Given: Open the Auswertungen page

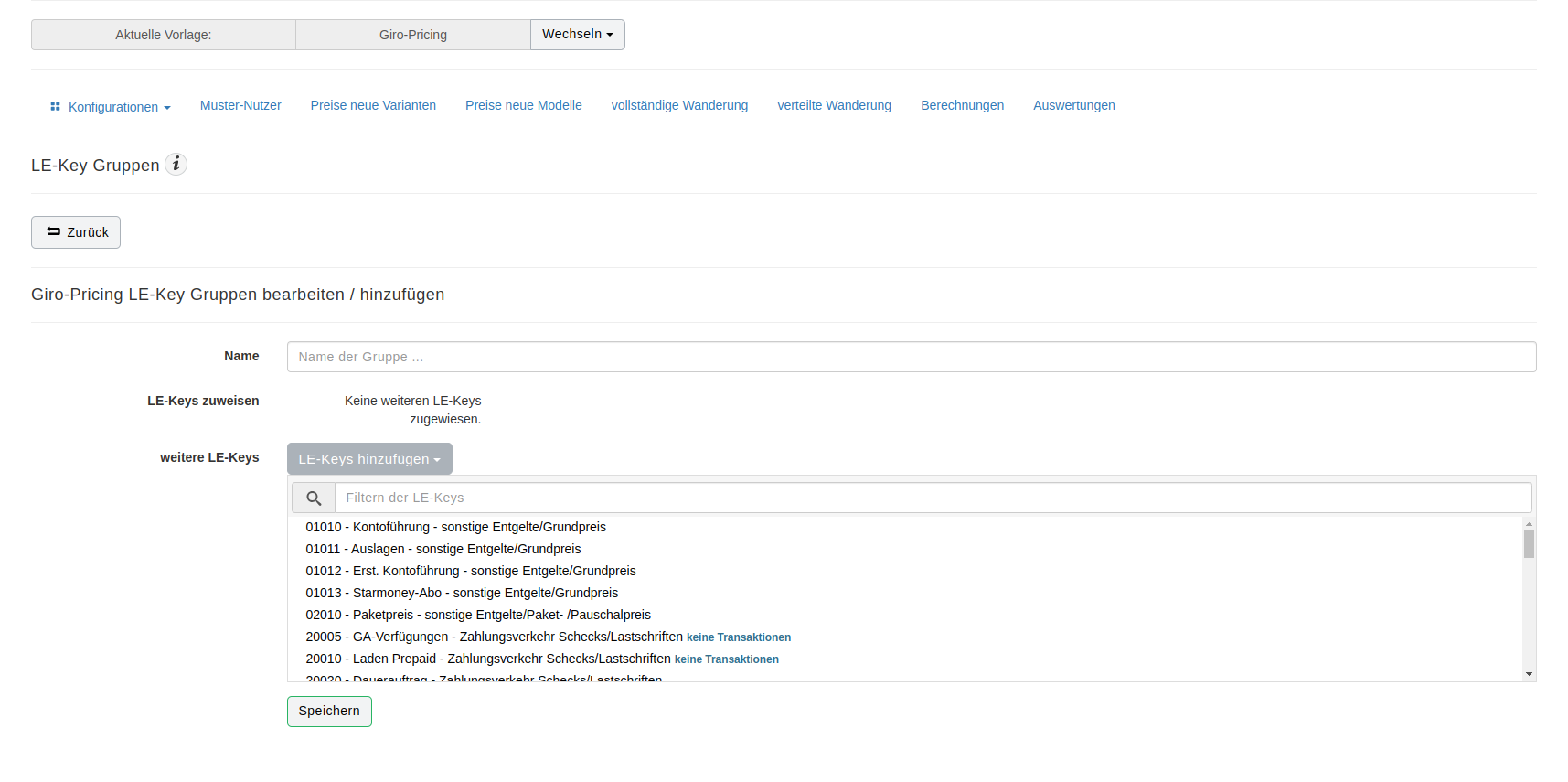Looking at the screenshot, I should click(x=1074, y=105).
